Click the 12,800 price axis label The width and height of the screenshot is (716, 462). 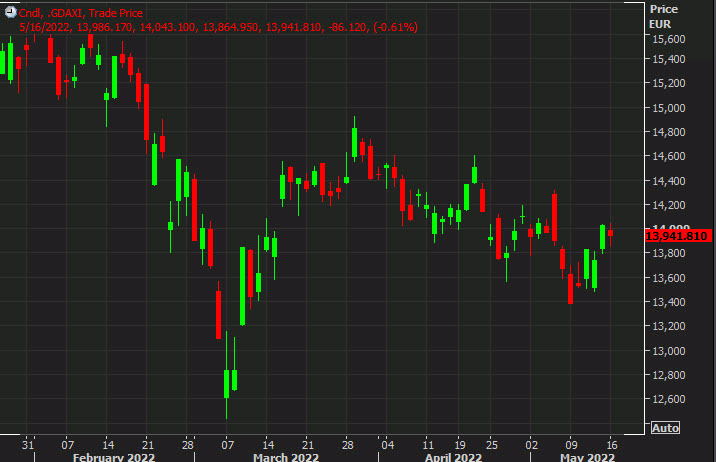(669, 375)
